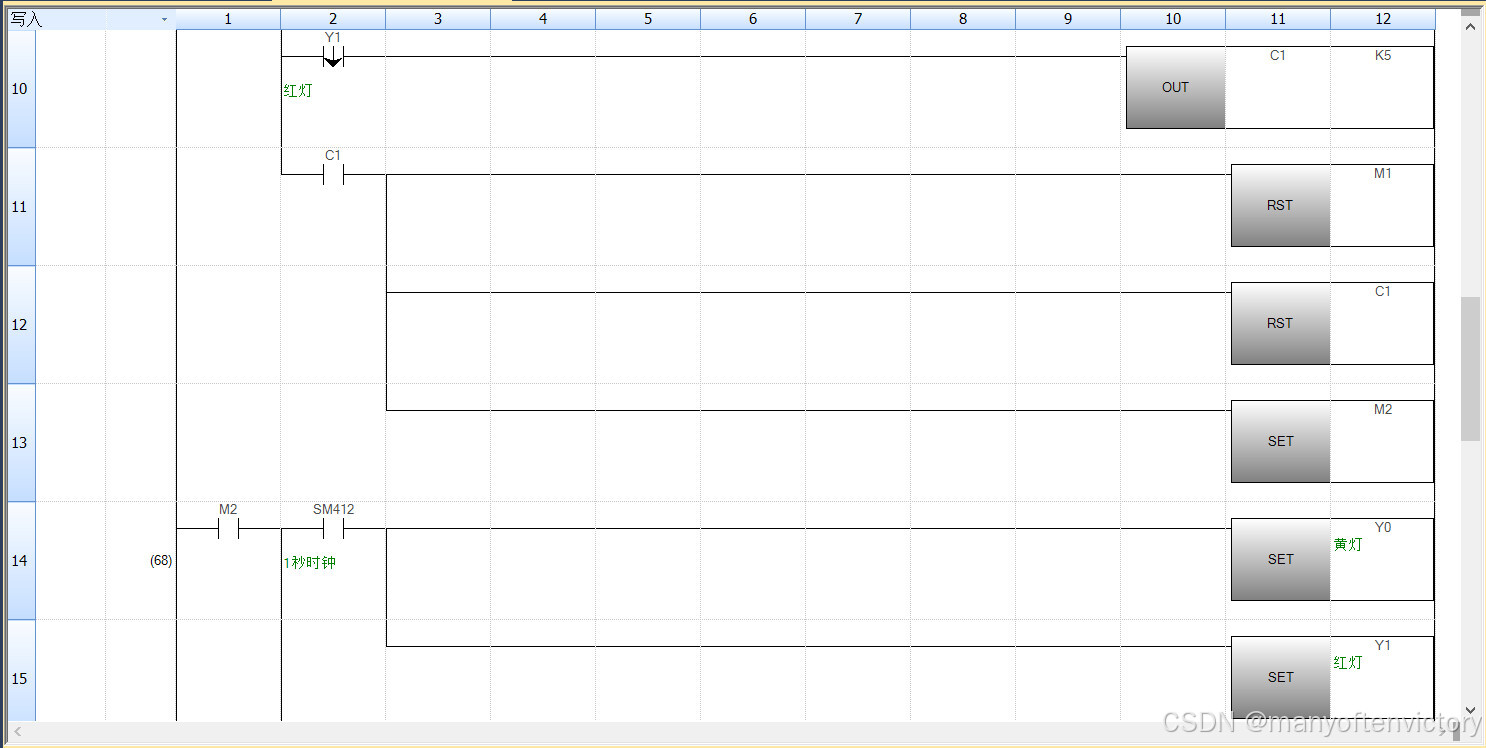
Task: Click the RST block for M1
Action: click(x=1280, y=205)
